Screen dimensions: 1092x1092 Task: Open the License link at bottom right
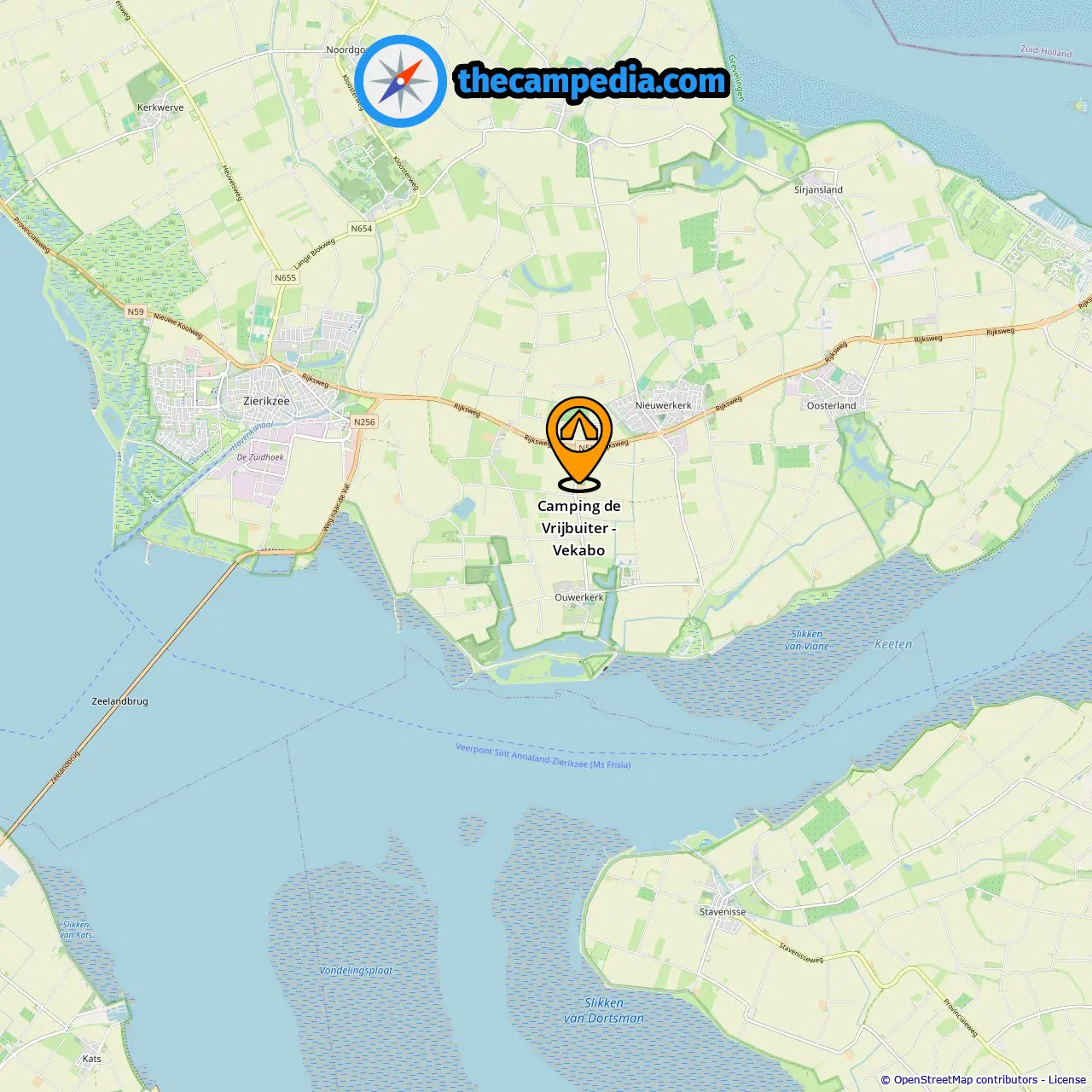point(1067,1079)
